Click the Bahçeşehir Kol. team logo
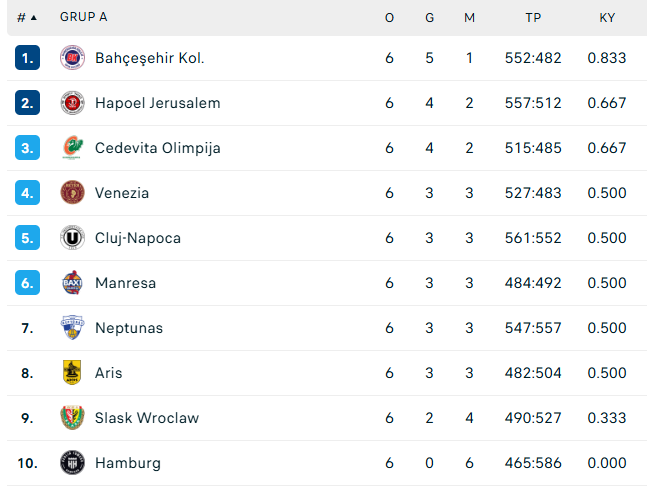Viewport: 647px width, 489px height. click(72, 58)
